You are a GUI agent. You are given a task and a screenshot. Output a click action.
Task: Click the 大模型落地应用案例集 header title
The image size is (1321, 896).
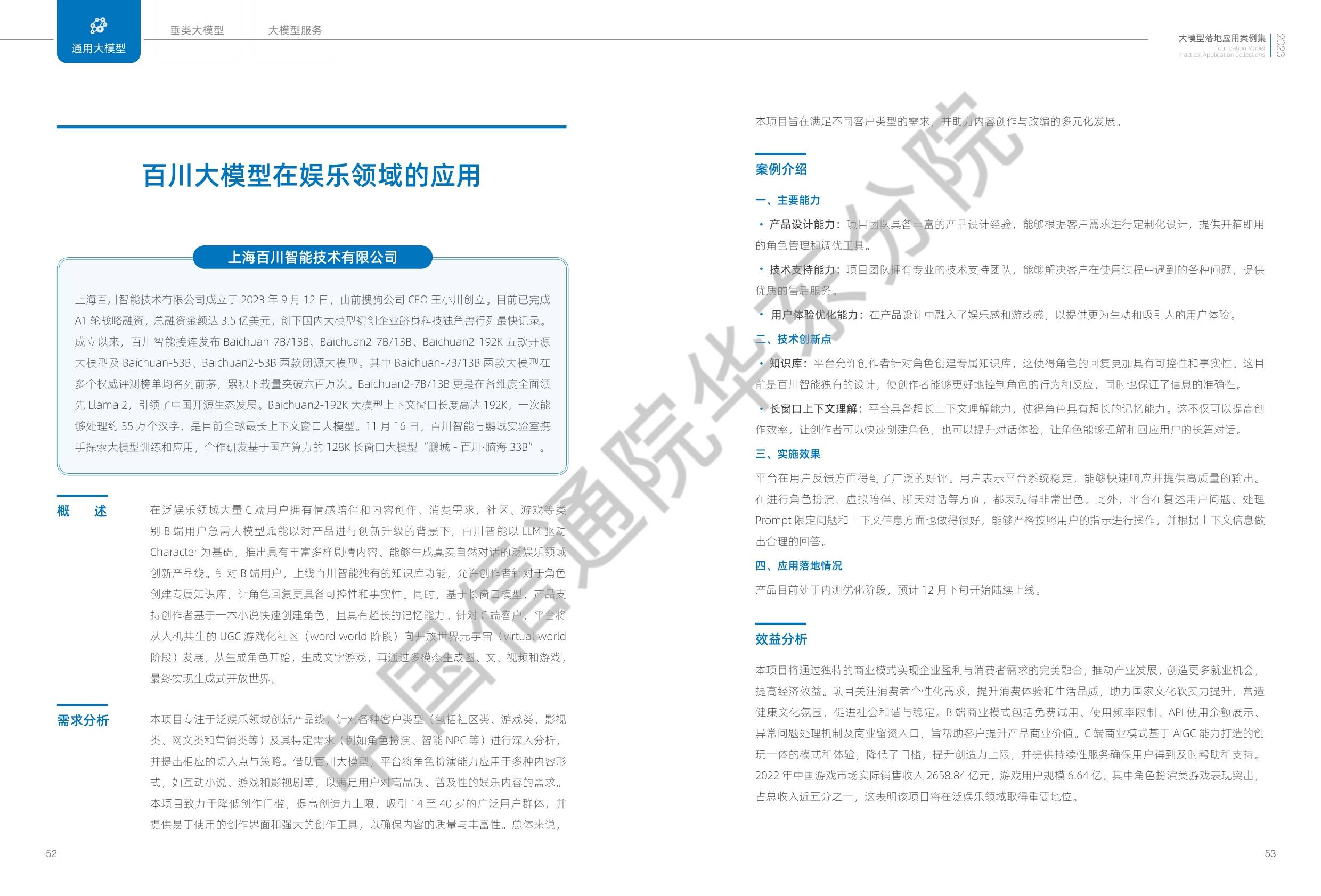click(x=1222, y=38)
